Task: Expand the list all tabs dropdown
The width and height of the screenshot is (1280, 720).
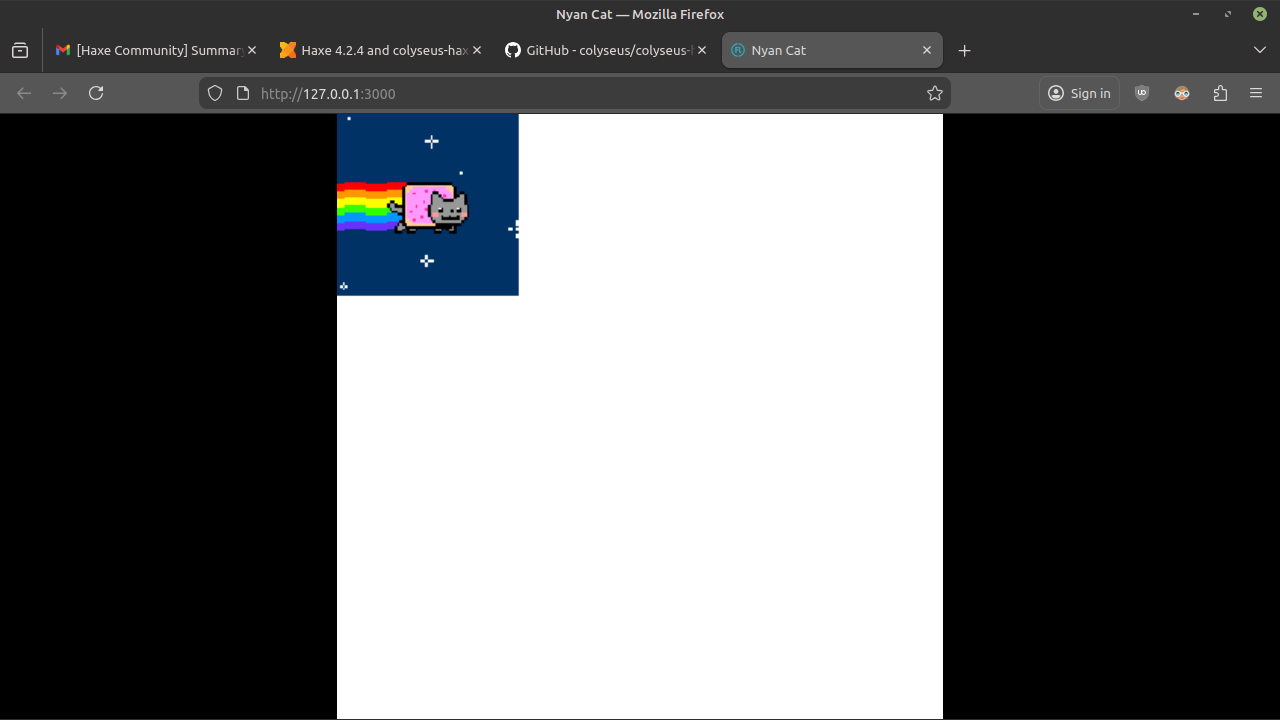Action: (x=1259, y=50)
